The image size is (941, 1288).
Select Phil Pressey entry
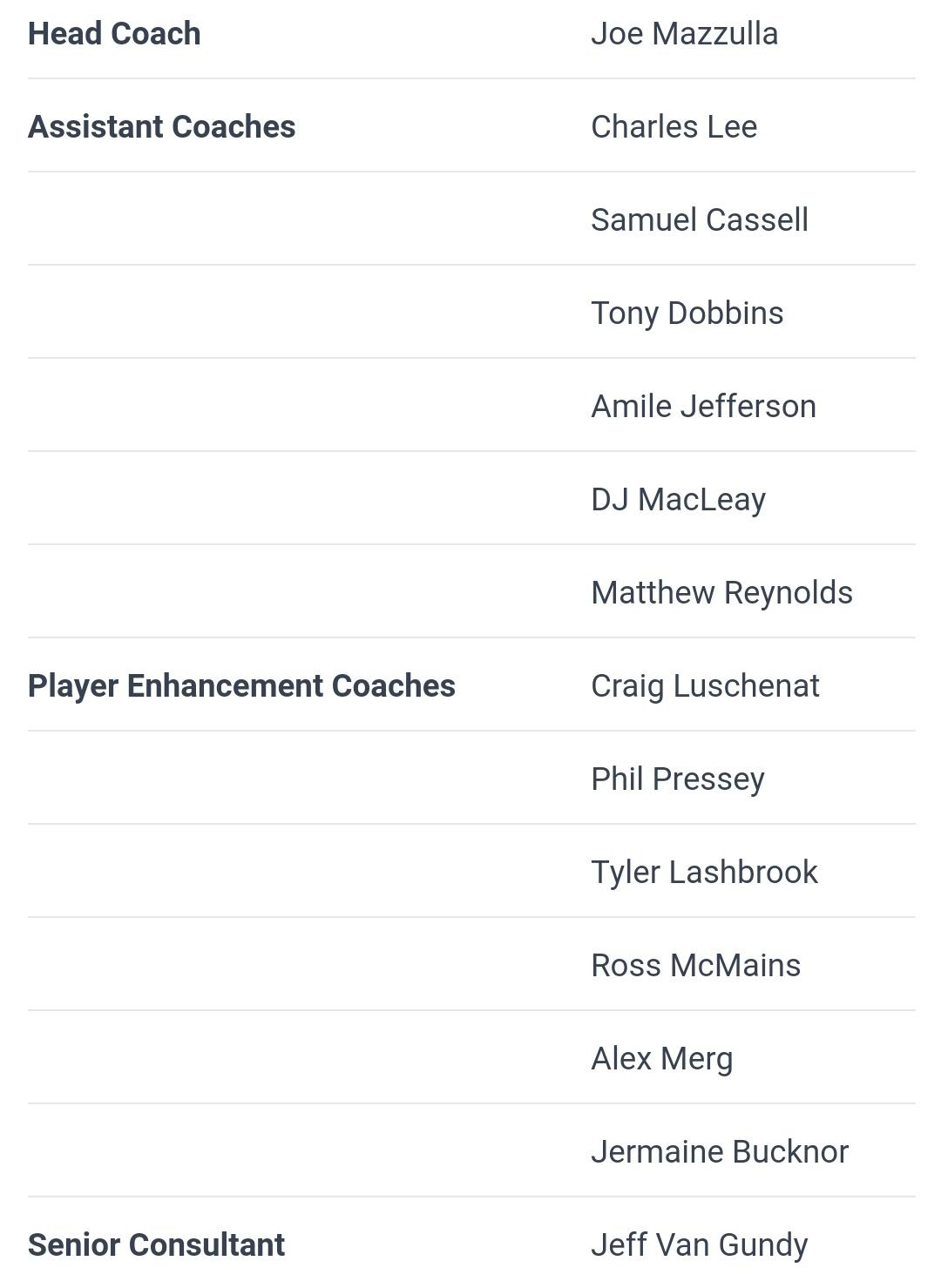677,779
